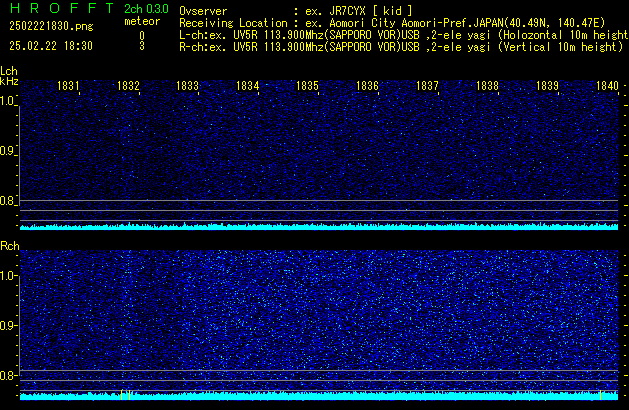
Task: Click the 1.0 frequency label on Lch
Action: tap(7, 101)
